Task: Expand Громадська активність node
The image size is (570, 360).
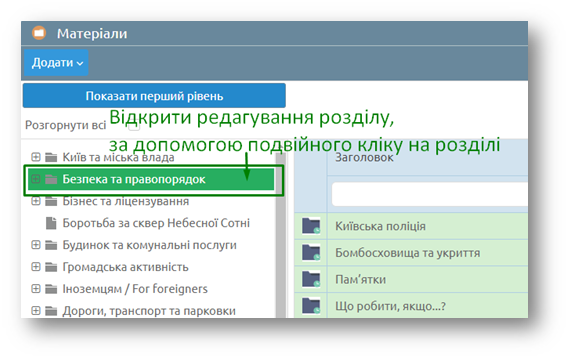Action: [x=36, y=267]
